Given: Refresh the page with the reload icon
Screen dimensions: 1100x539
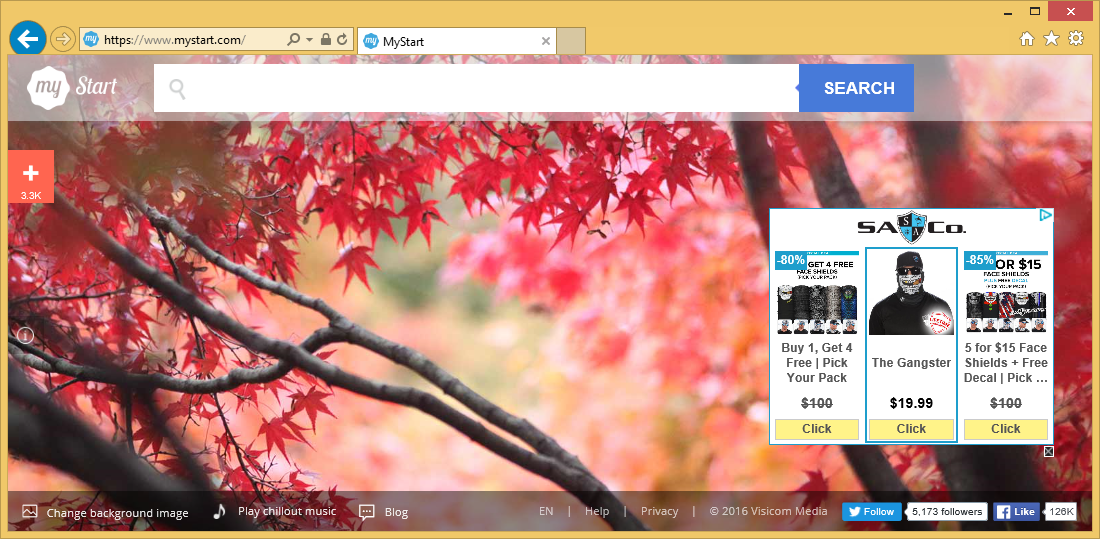Looking at the screenshot, I should pos(342,40).
